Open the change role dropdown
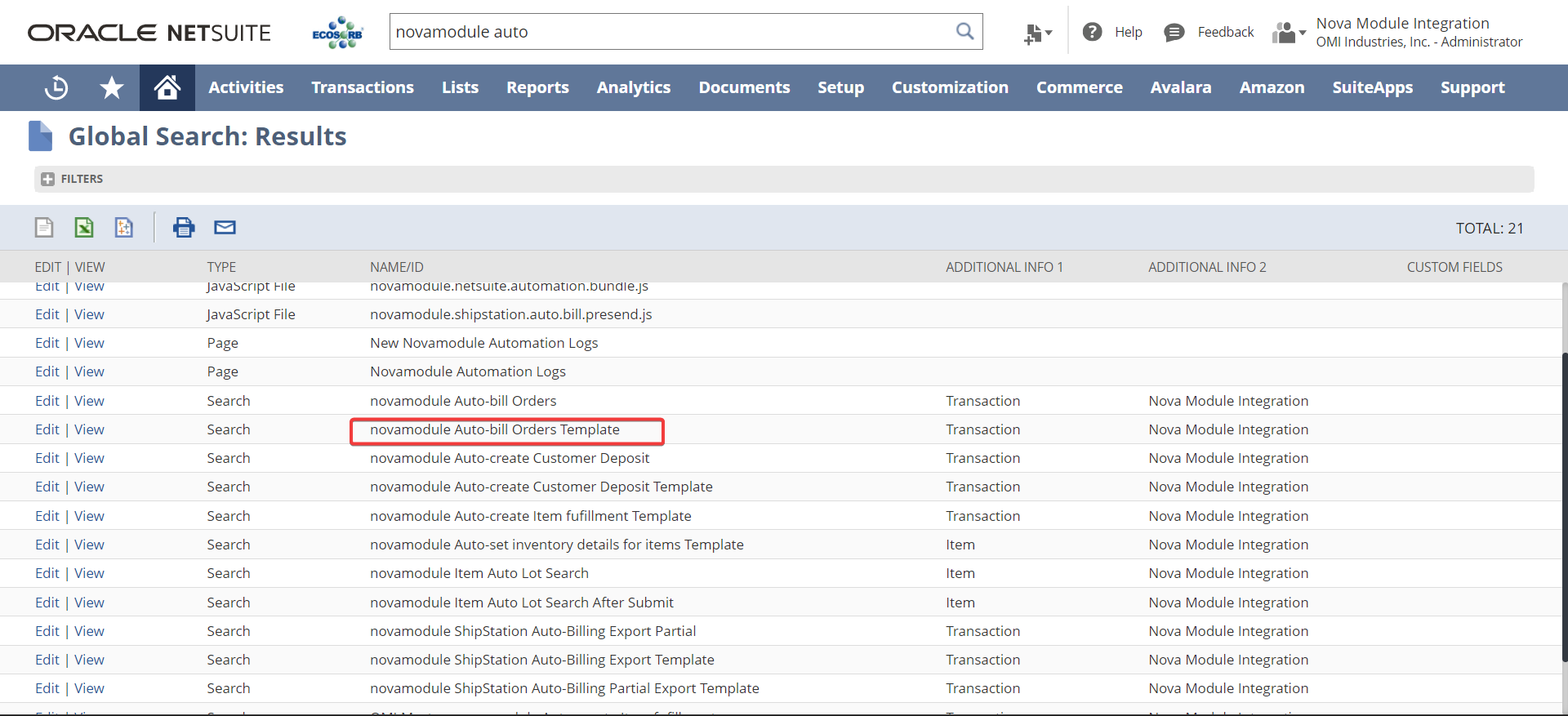This screenshot has width=1568, height=716. pos(1289,33)
